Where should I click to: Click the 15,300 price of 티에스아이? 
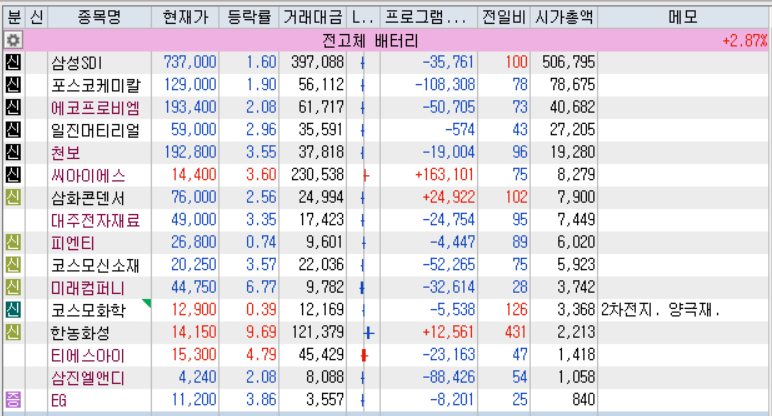pos(194,354)
